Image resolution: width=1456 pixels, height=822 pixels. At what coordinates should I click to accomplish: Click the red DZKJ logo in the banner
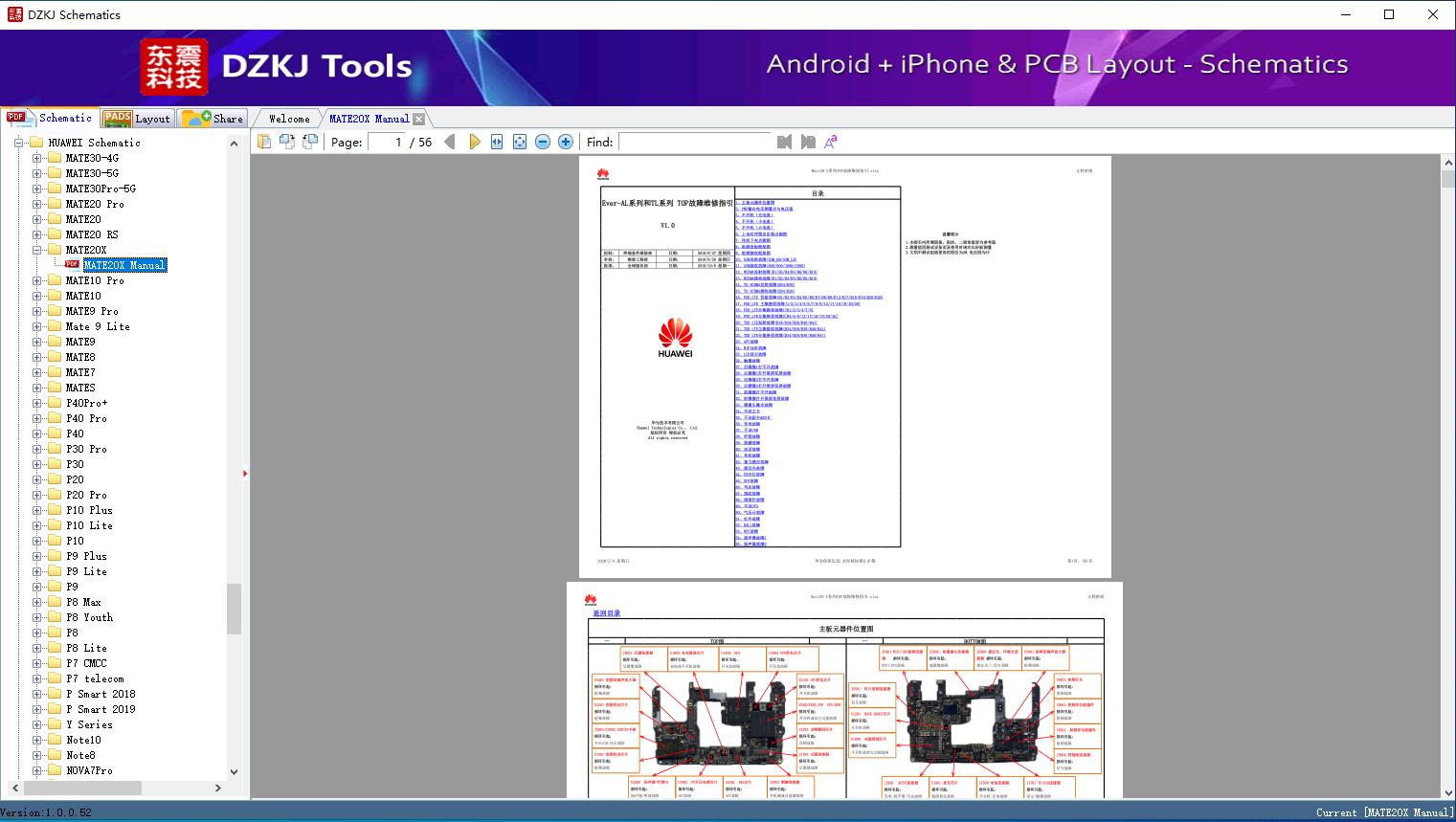pyautogui.click(x=174, y=67)
